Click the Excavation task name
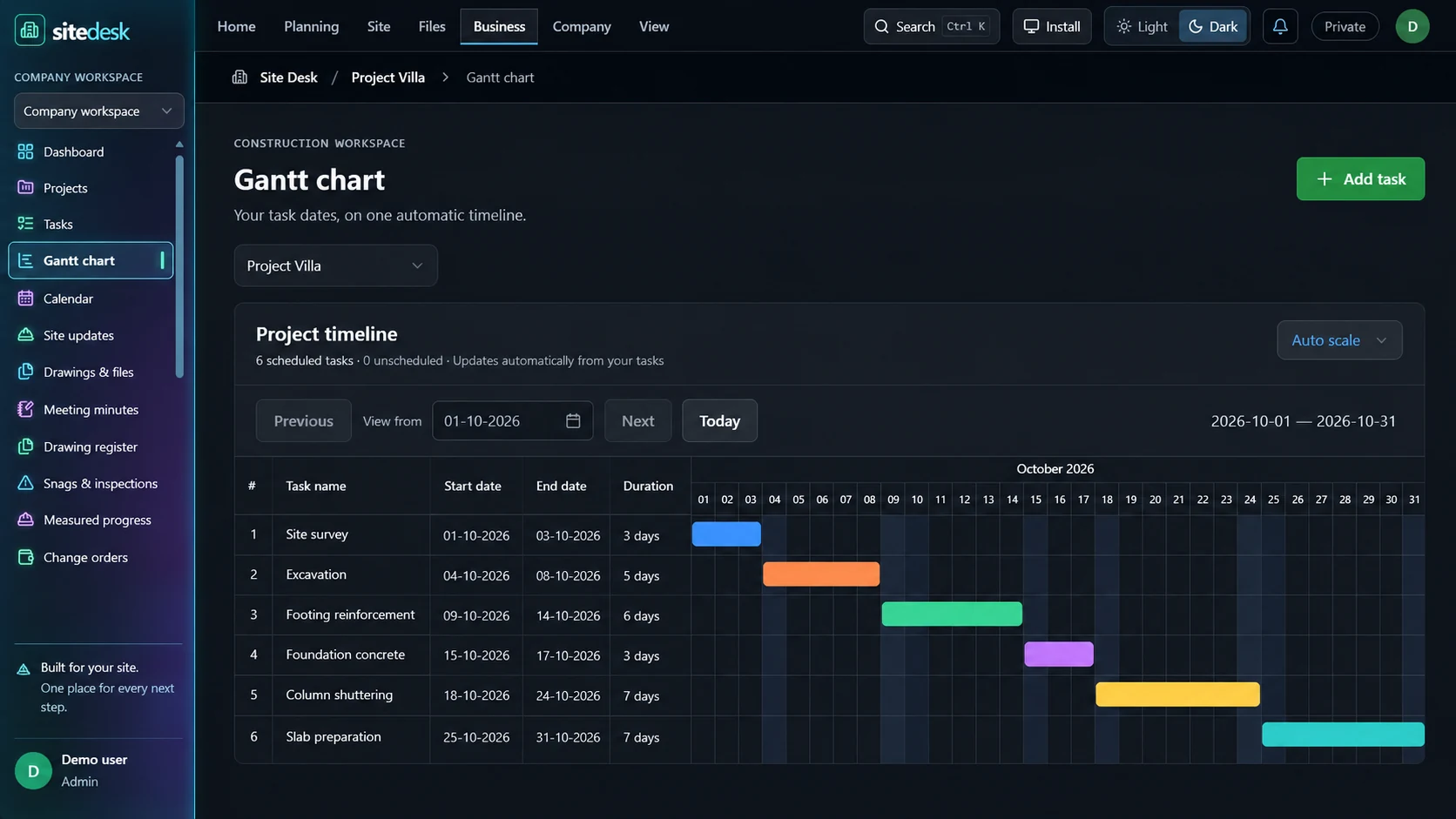This screenshot has width=1456, height=819. tap(316, 574)
